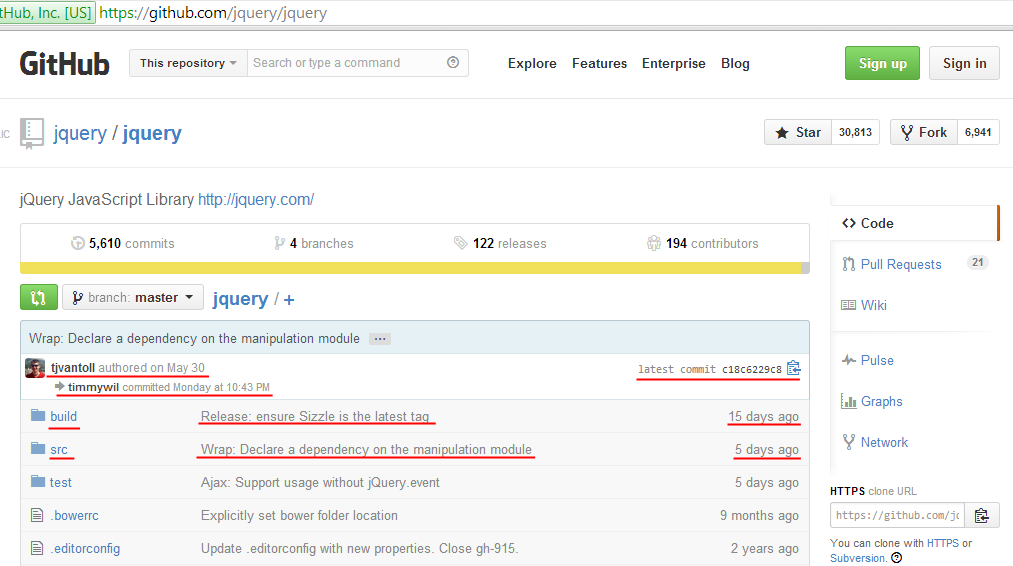
Task: Click the Network fork icon in sidebar
Action: tap(848, 442)
